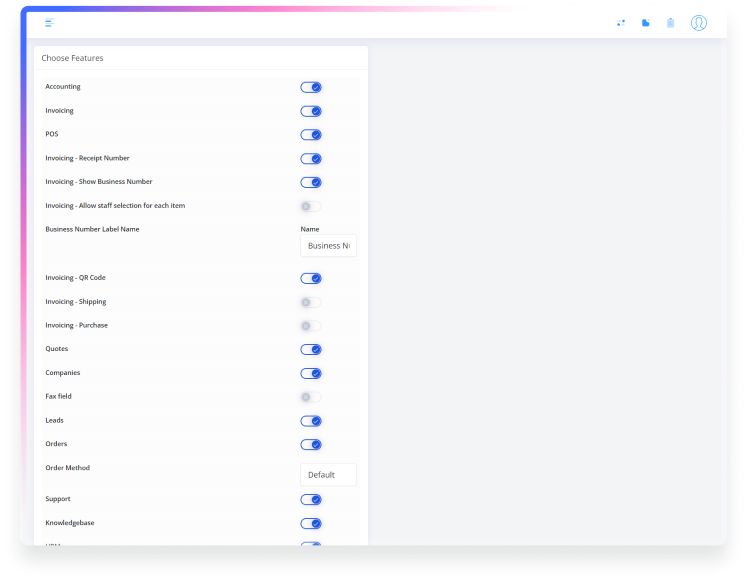The image size is (747, 580).
Task: Open the user profile avatar
Action: tap(698, 23)
